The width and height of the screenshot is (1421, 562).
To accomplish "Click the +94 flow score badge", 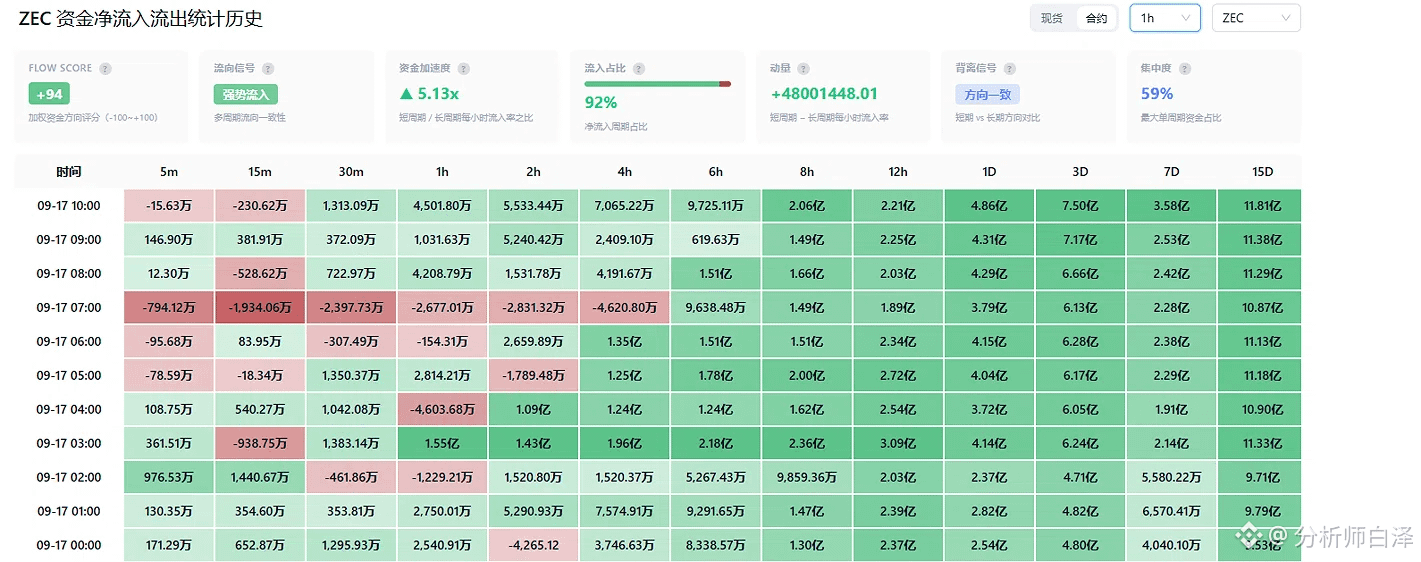I will [x=49, y=95].
